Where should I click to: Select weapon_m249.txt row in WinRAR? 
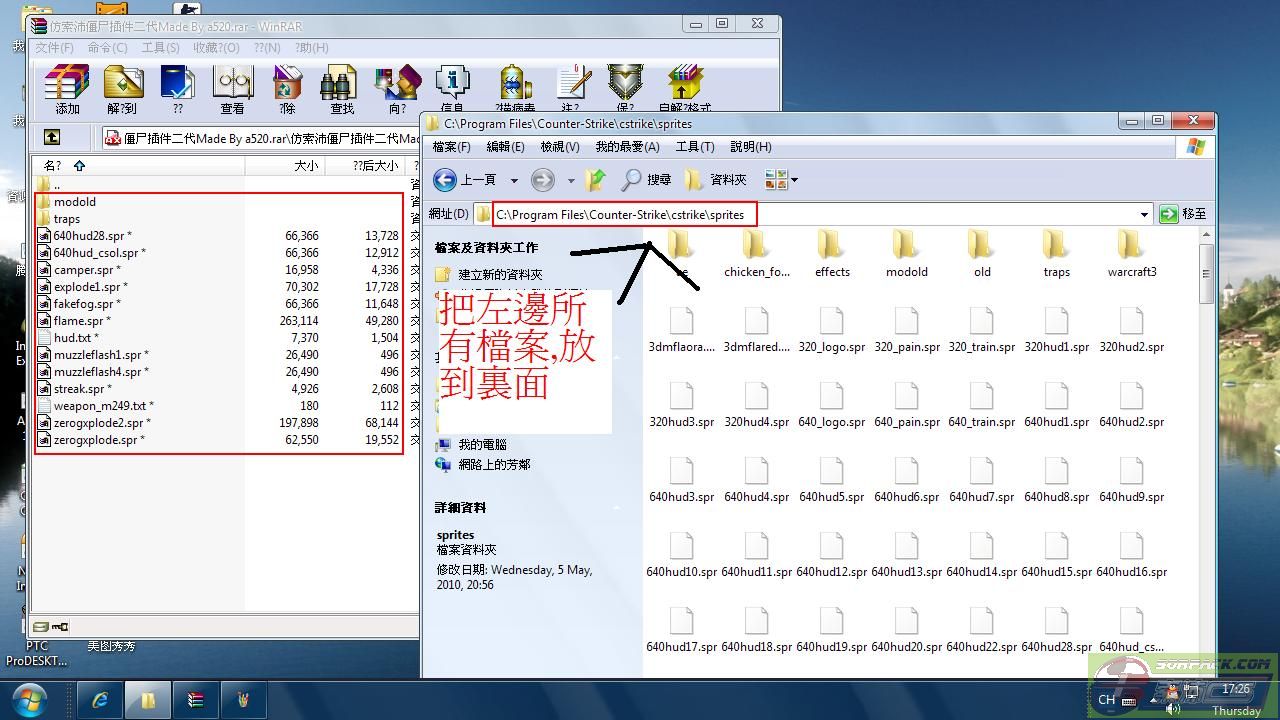(220, 406)
